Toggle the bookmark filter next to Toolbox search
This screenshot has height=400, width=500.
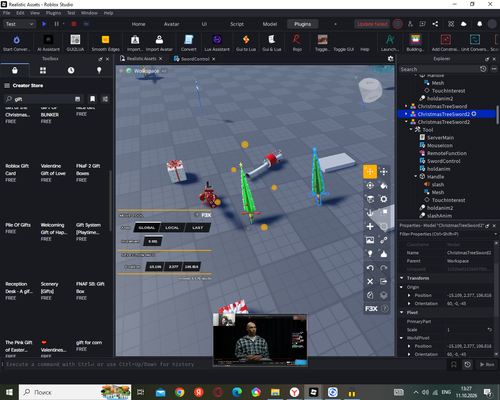[x=92, y=99]
